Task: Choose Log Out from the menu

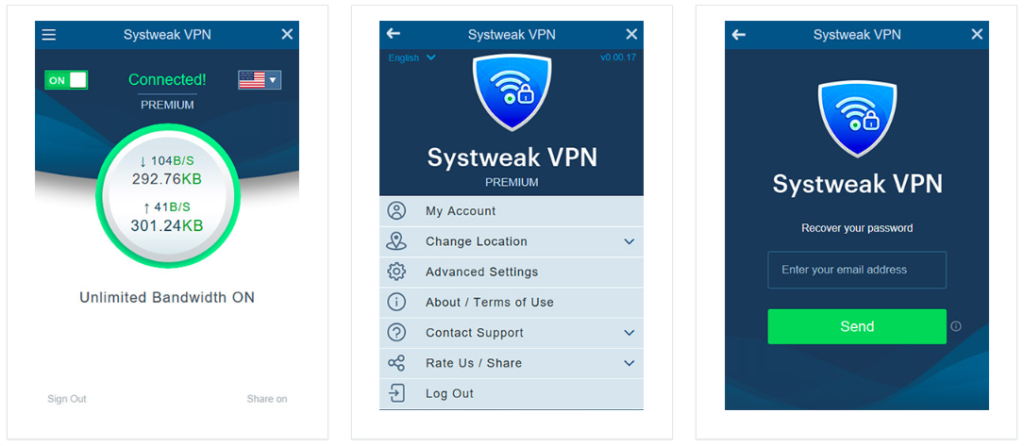Action: coord(511,394)
